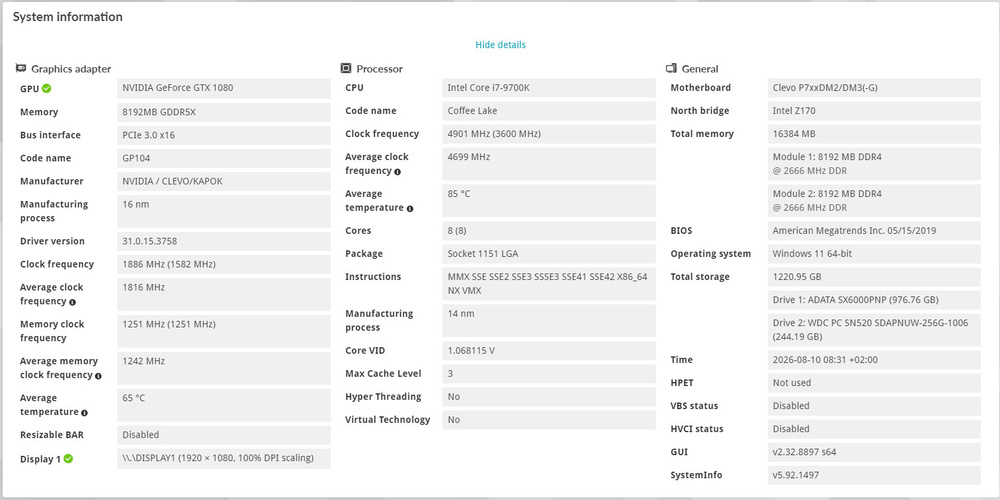Click the 85 °C CPU temperature value

pyautogui.click(x=549, y=201)
